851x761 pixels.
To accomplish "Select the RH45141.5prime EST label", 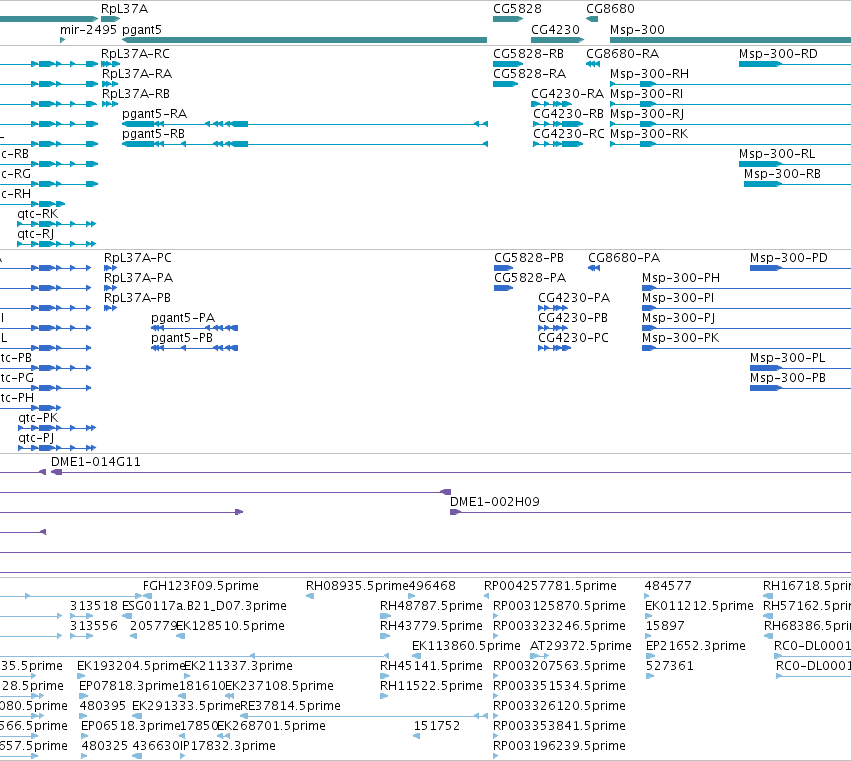I will click(431, 666).
